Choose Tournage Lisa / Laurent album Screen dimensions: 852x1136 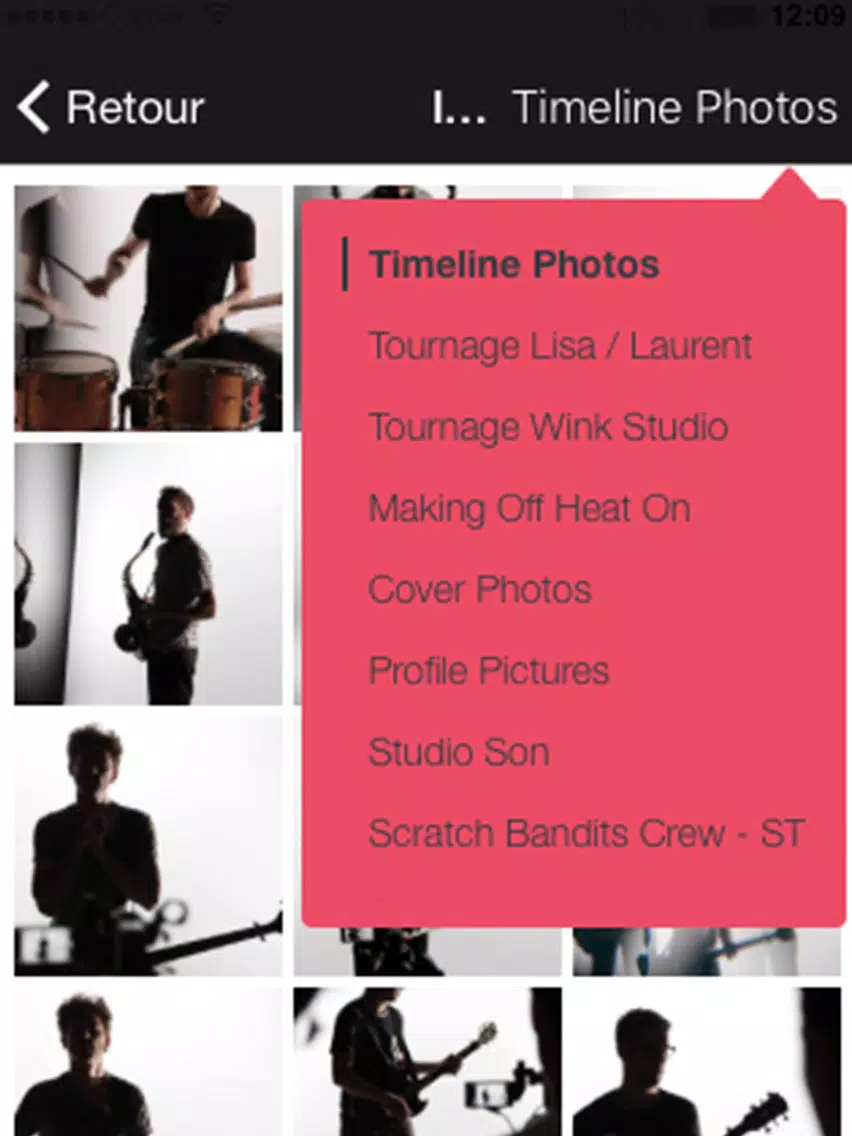pyautogui.click(x=560, y=346)
